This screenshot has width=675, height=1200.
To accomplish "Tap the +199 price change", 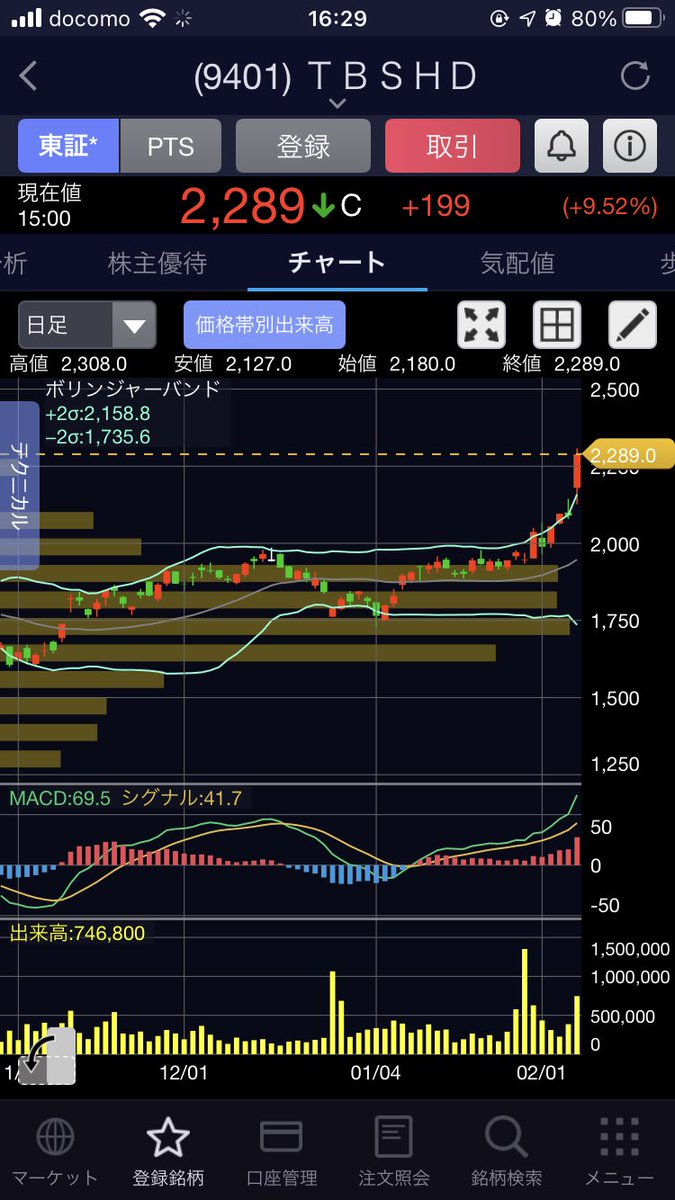I will point(436,207).
